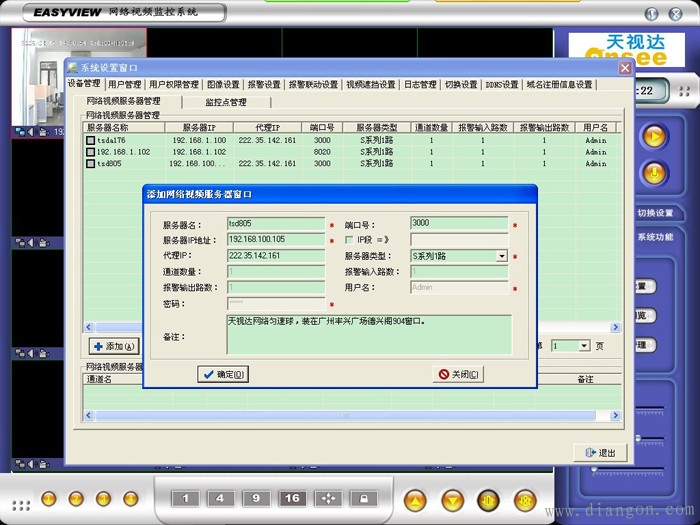Screen dimensions: 700x525
Task: Close the 系统设置窗口 dialog
Action: click(x=625, y=68)
